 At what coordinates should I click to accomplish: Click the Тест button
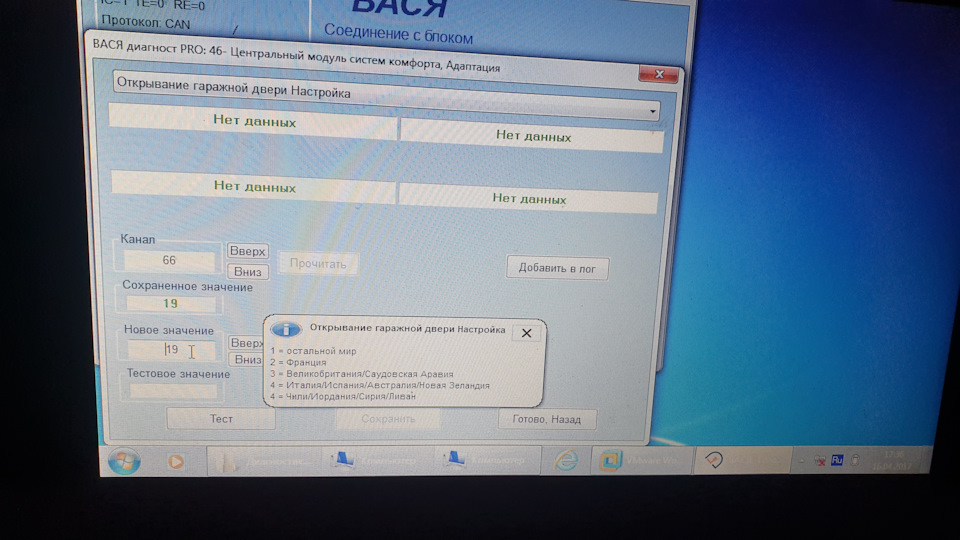pyautogui.click(x=221, y=419)
